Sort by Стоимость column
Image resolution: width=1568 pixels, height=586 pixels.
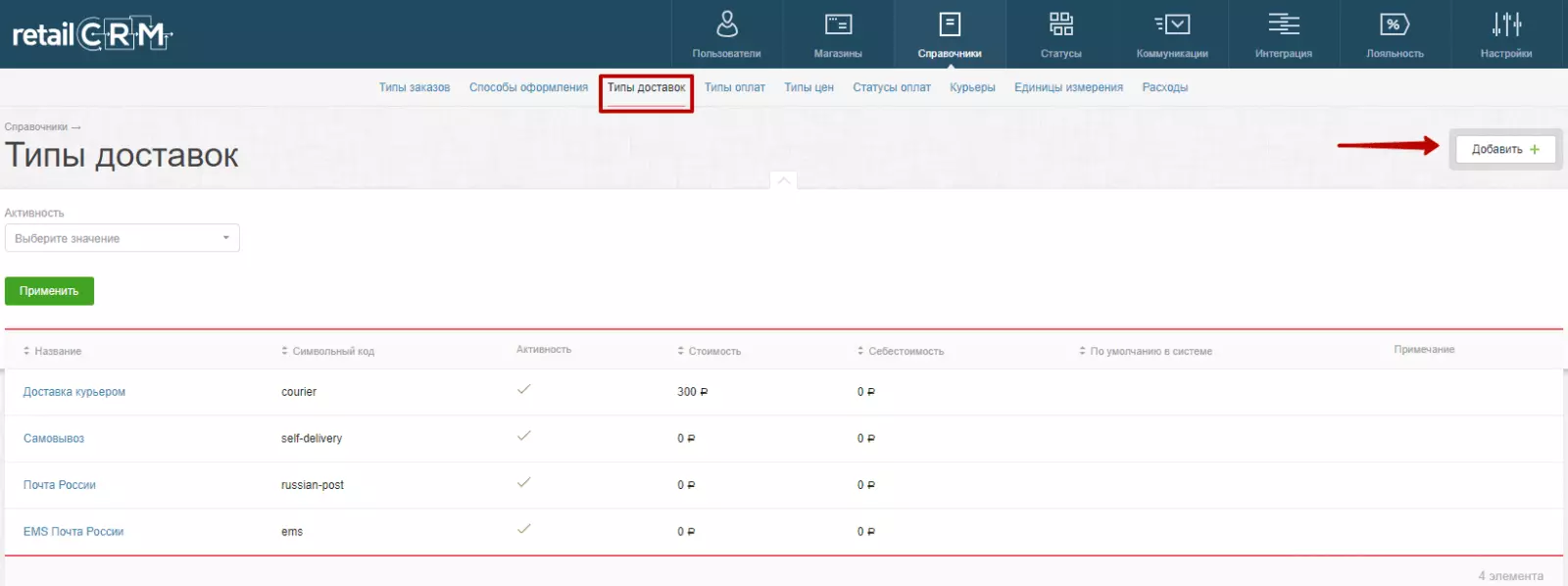click(709, 351)
